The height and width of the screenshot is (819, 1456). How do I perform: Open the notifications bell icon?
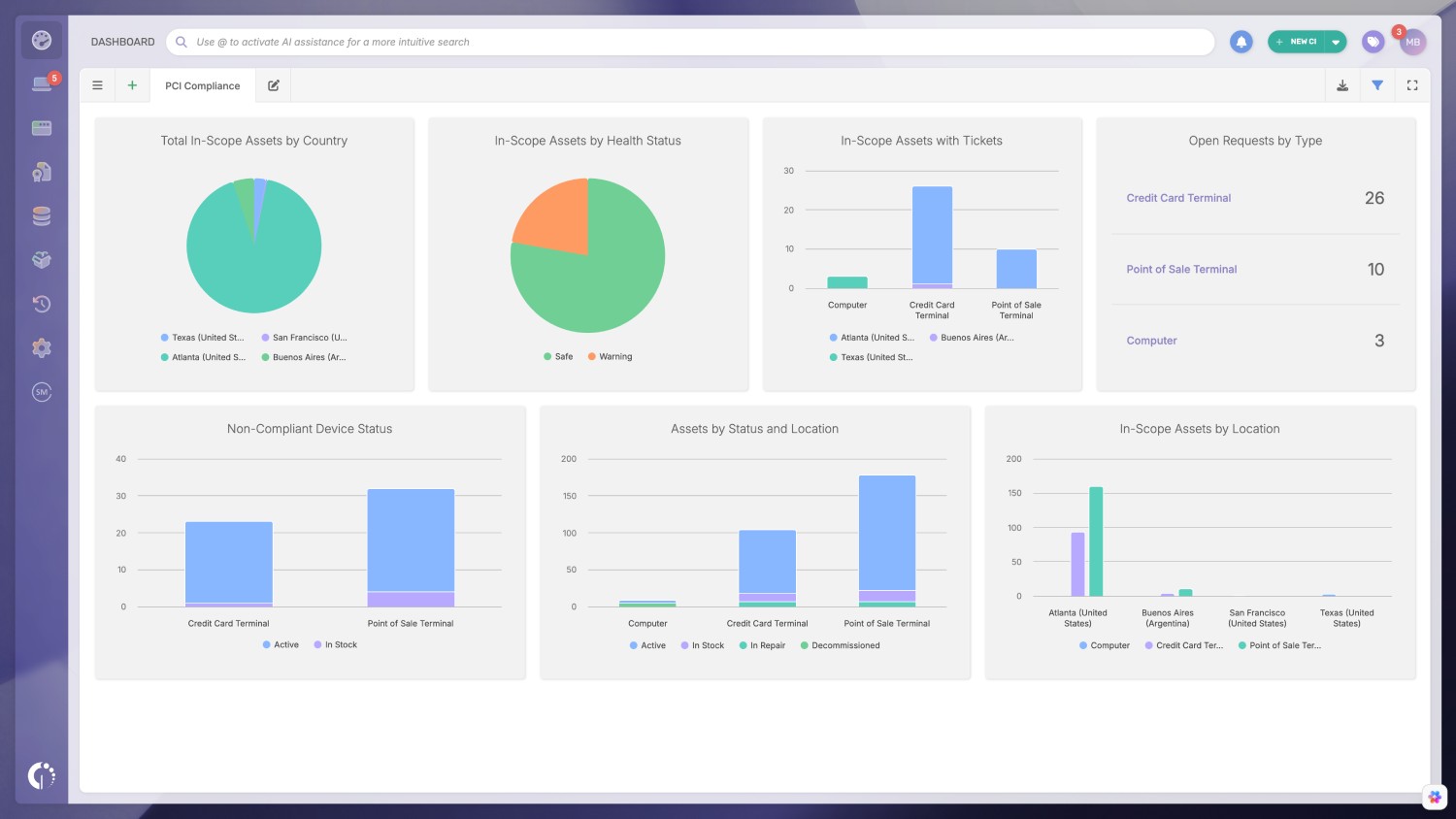pyautogui.click(x=1241, y=42)
